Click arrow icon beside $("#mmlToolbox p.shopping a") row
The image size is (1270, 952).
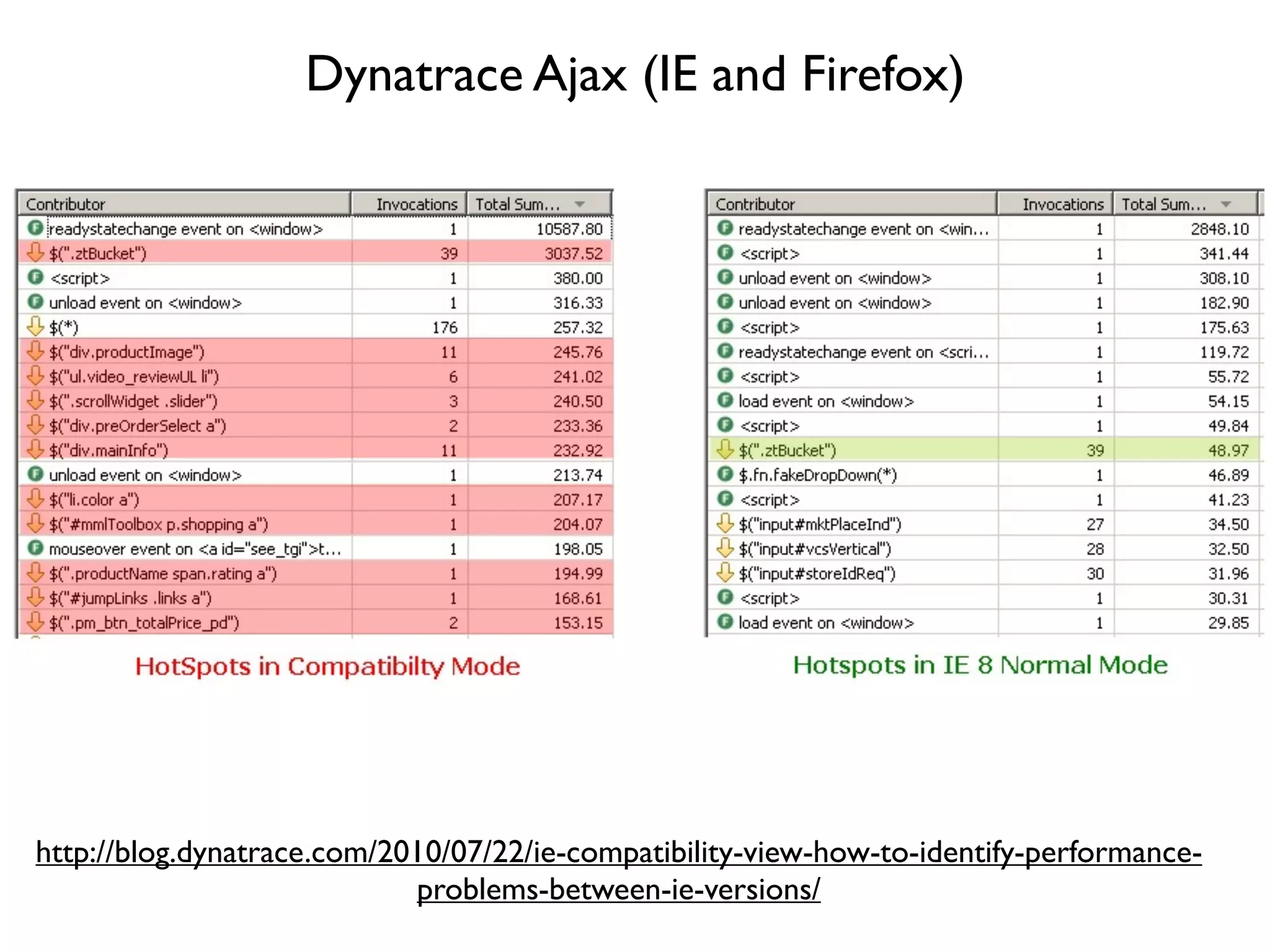[x=35, y=524]
